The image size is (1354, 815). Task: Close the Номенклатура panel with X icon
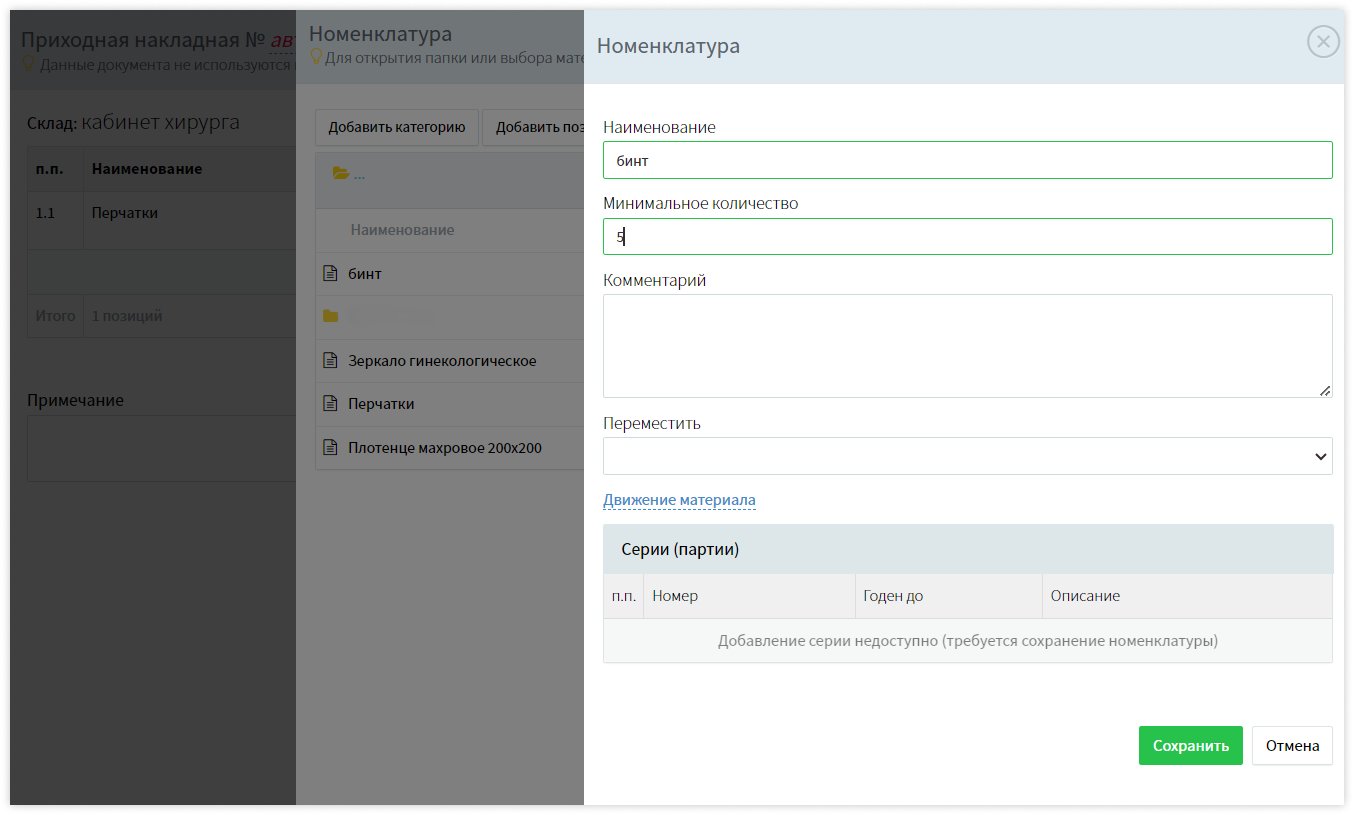click(1322, 42)
